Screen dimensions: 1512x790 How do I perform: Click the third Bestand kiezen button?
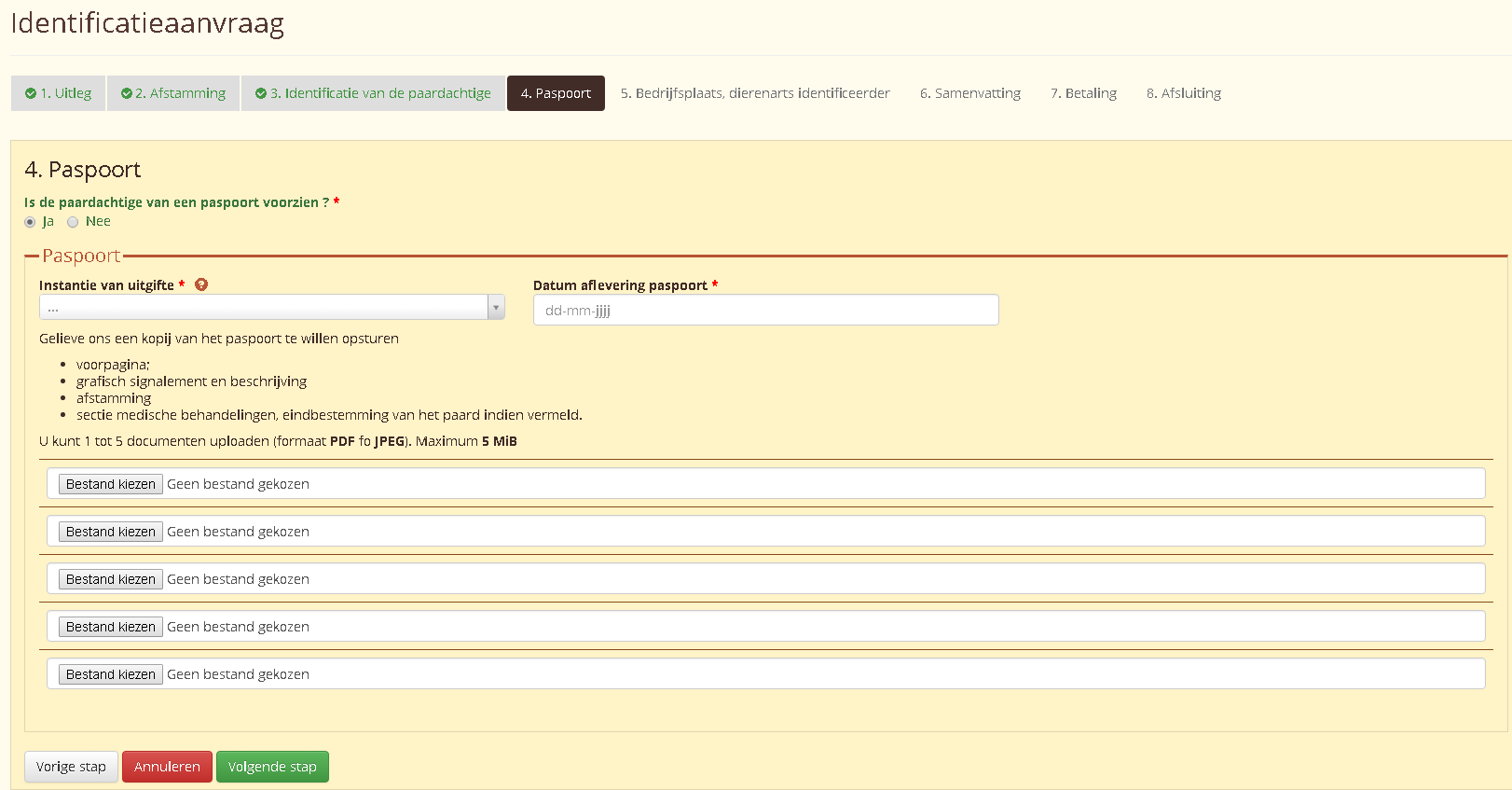pos(111,579)
